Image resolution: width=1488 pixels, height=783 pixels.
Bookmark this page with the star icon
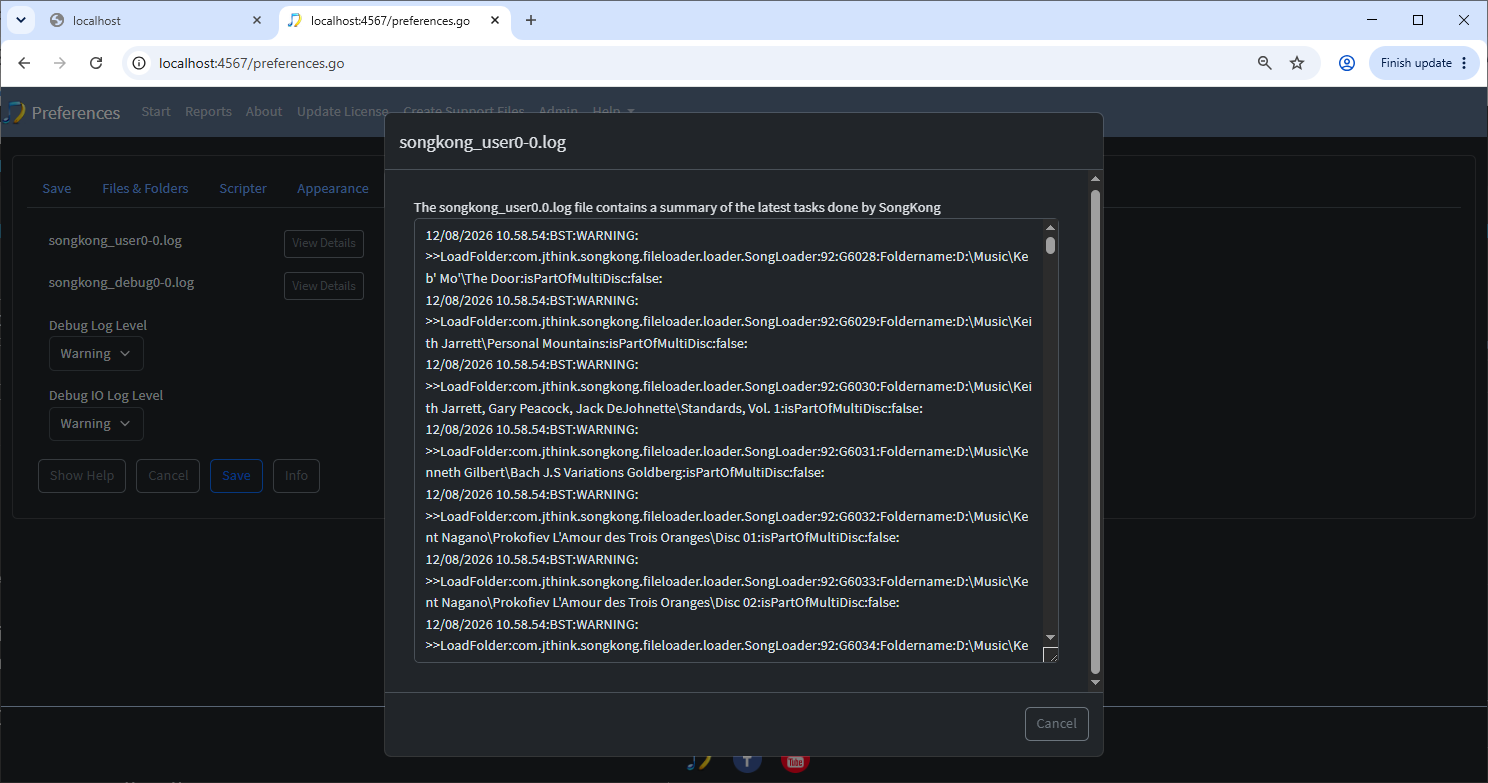coord(1297,63)
